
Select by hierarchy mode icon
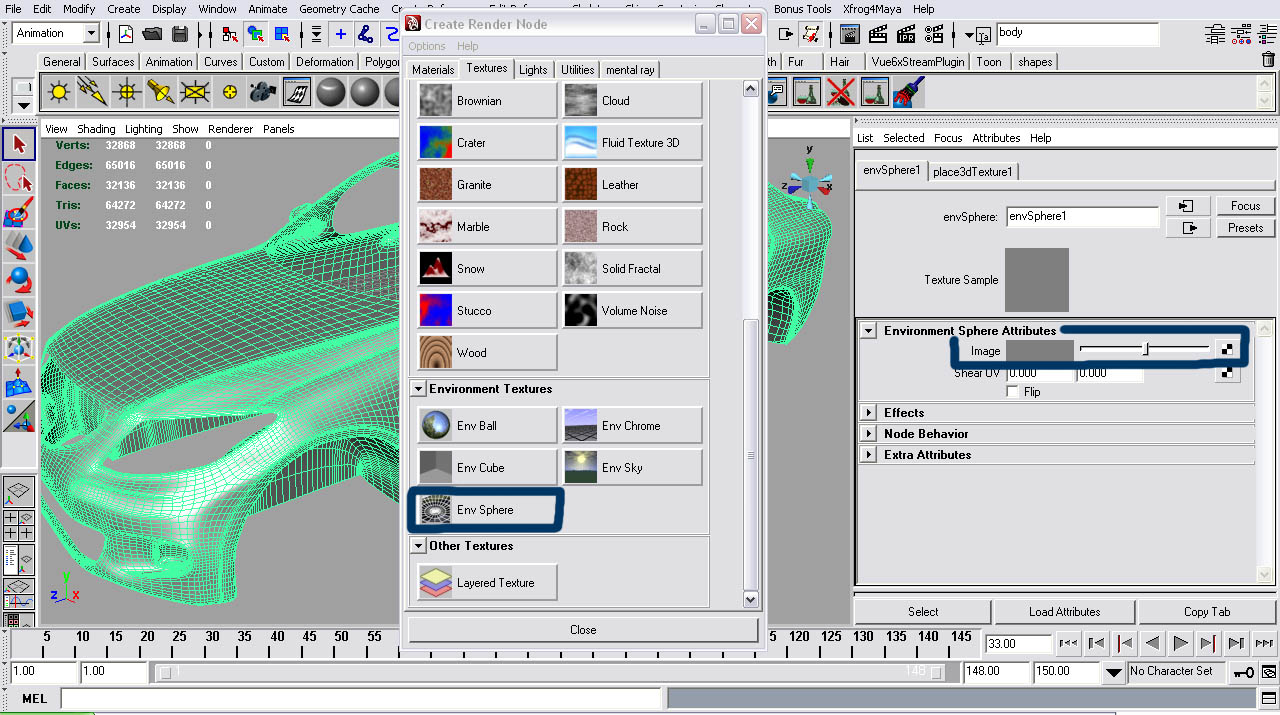point(230,33)
